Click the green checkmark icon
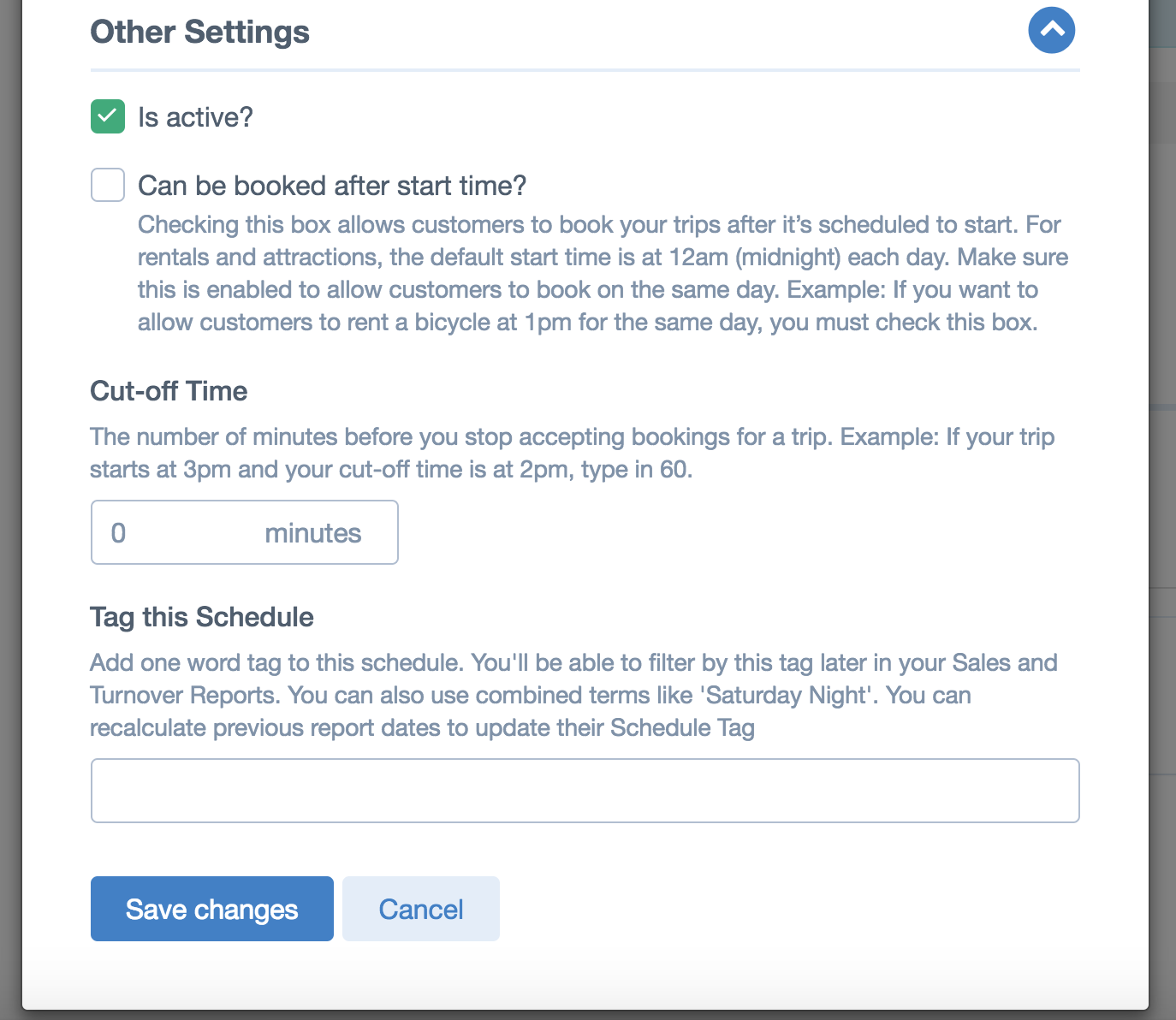This screenshot has height=1020, width=1176. coord(108,116)
